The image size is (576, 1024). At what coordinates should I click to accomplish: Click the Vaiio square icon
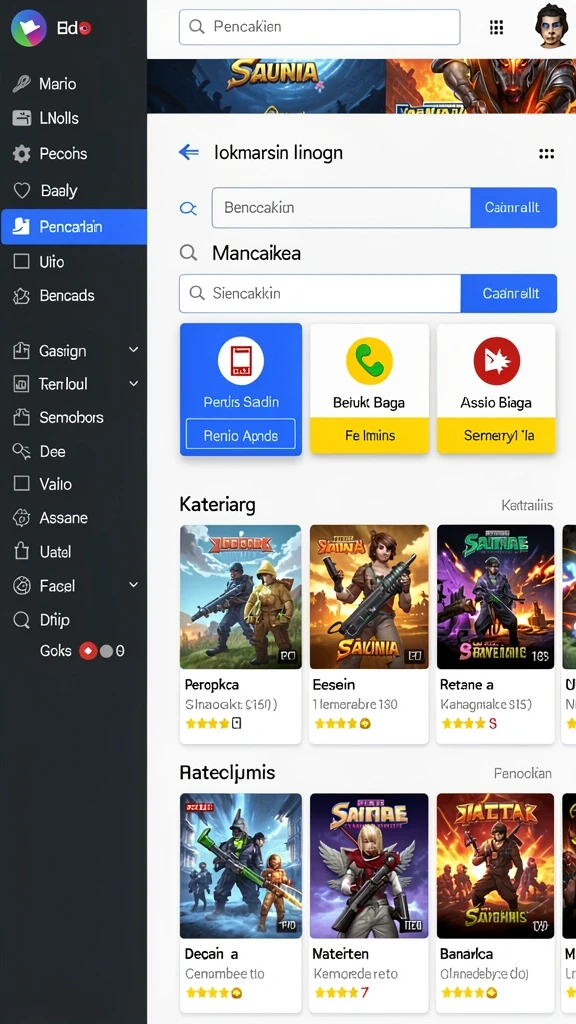[22, 484]
